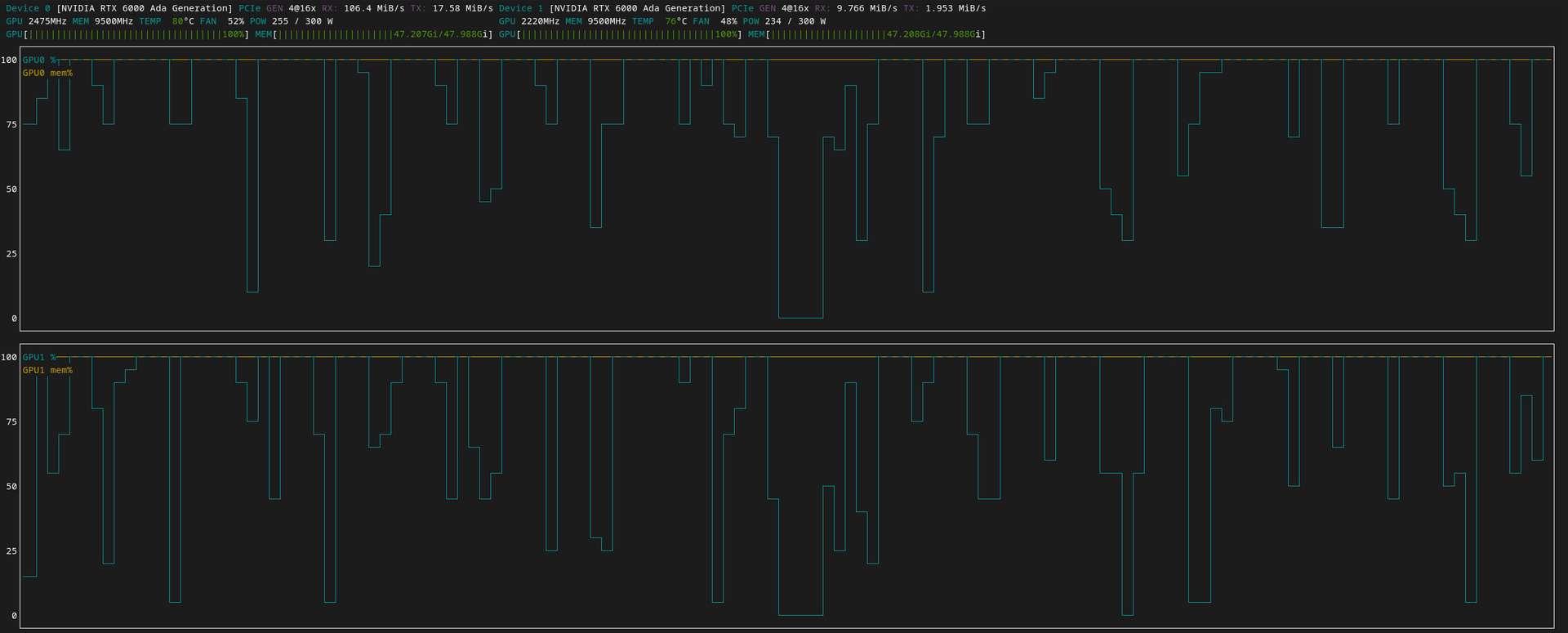Screen dimensions: 1568x633
Task: Click the "GPU1 mem%" legend label
Action: coord(47,371)
